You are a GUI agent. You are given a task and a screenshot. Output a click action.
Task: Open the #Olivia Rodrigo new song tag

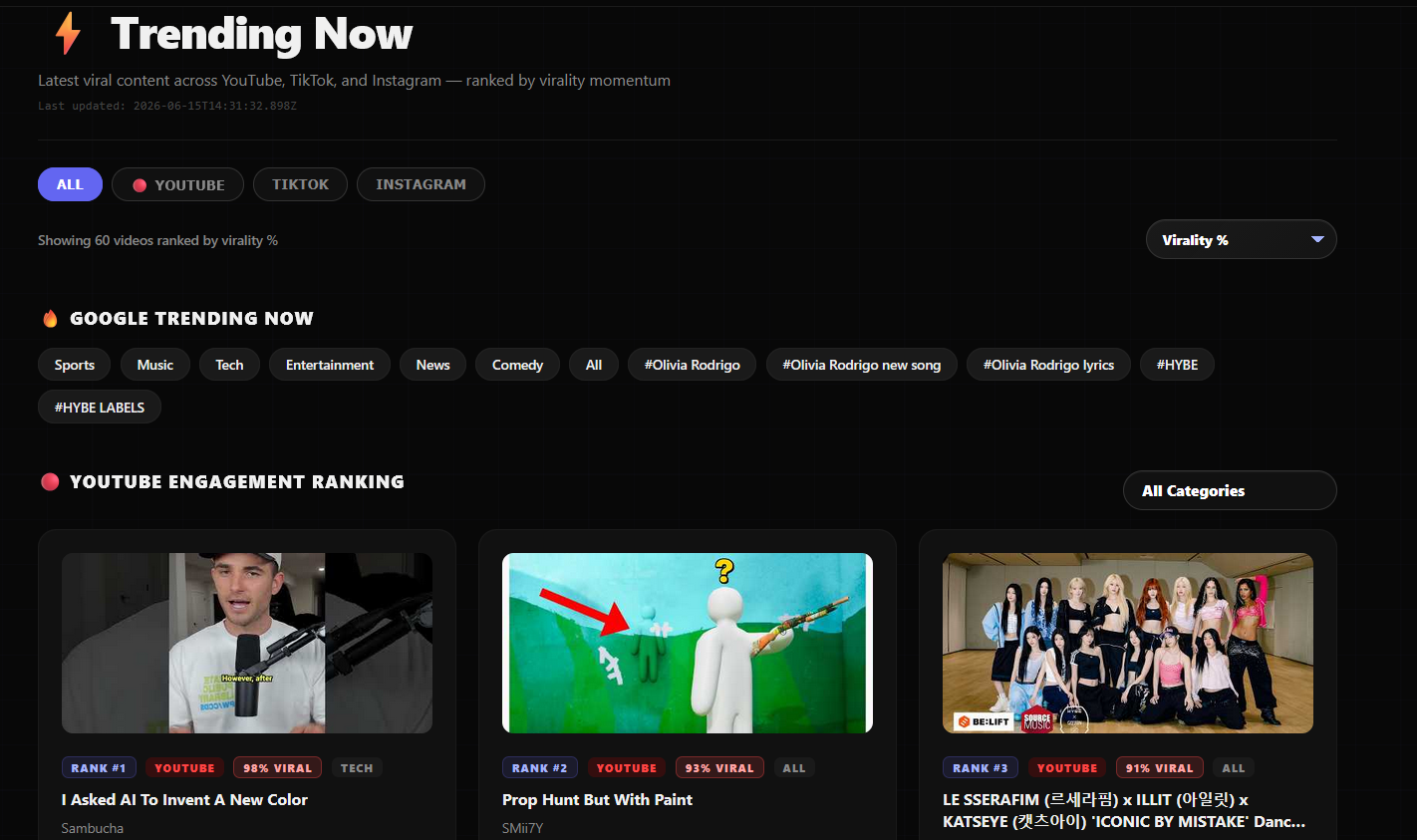861,365
